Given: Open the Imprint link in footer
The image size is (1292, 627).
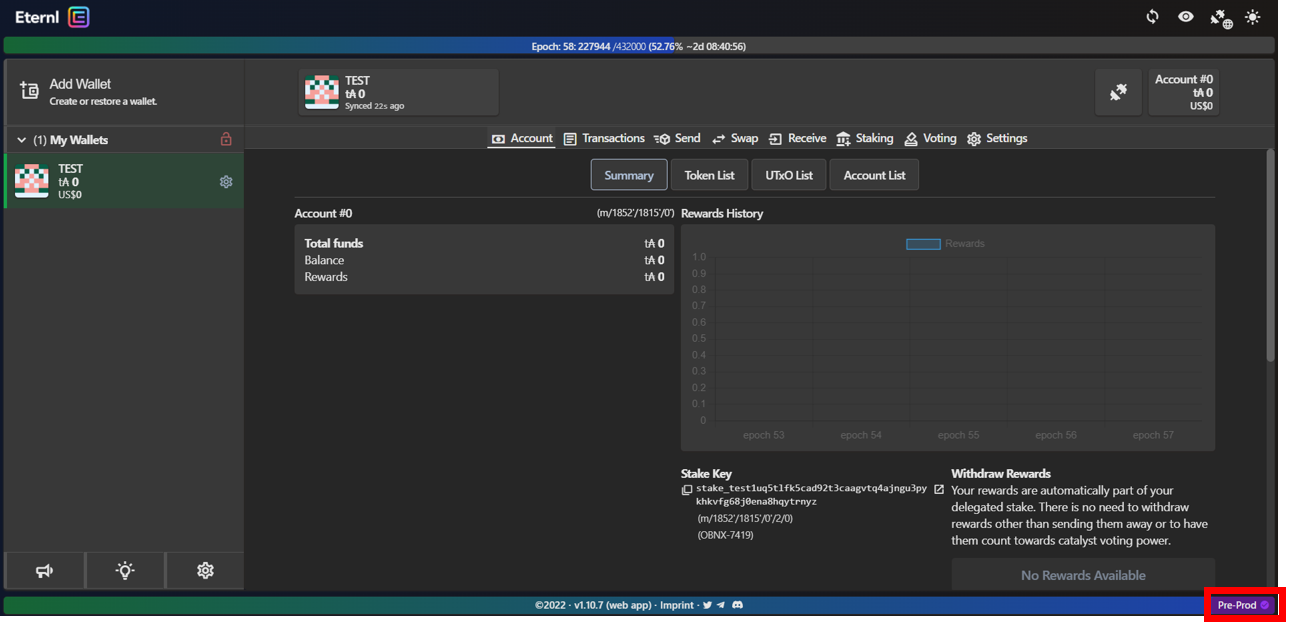Looking at the screenshot, I should pyautogui.click(x=676, y=605).
